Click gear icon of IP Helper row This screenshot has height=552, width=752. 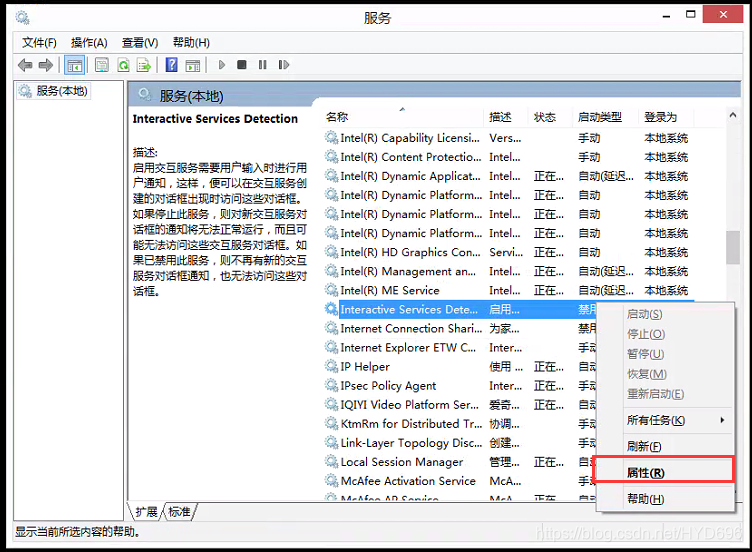(x=331, y=366)
